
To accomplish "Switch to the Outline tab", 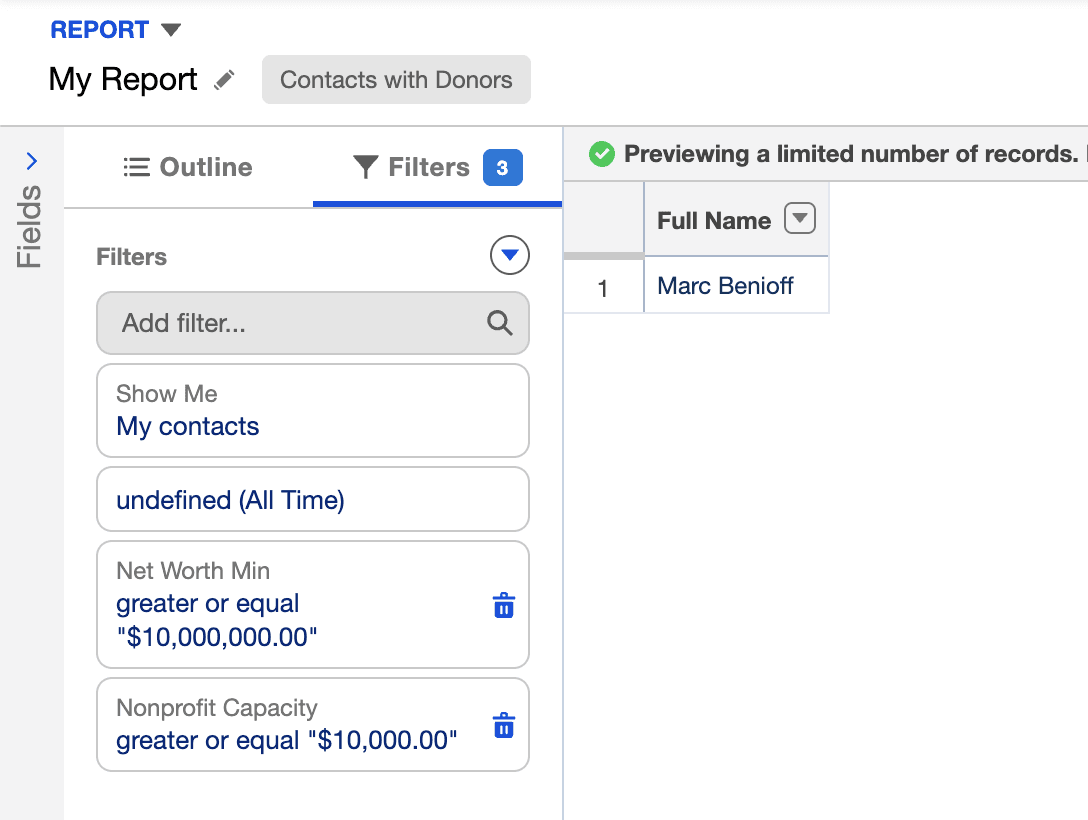I will tap(187, 167).
